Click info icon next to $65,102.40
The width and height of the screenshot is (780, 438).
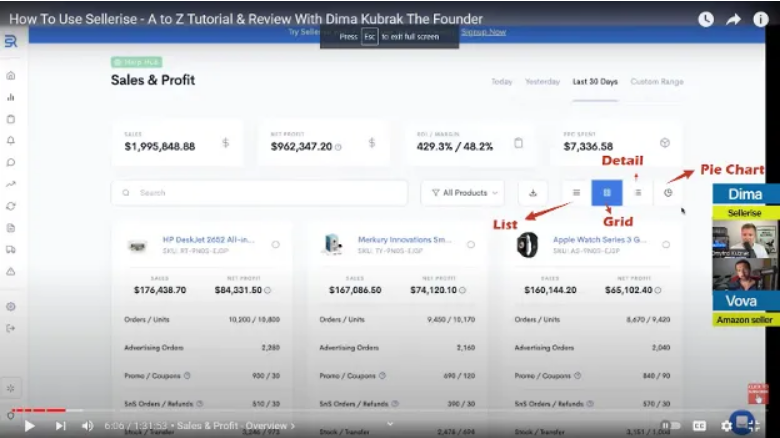pyautogui.click(x=658, y=290)
